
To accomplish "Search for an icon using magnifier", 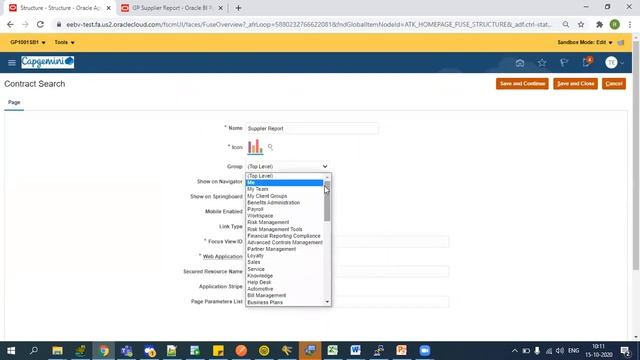I will pos(270,147).
